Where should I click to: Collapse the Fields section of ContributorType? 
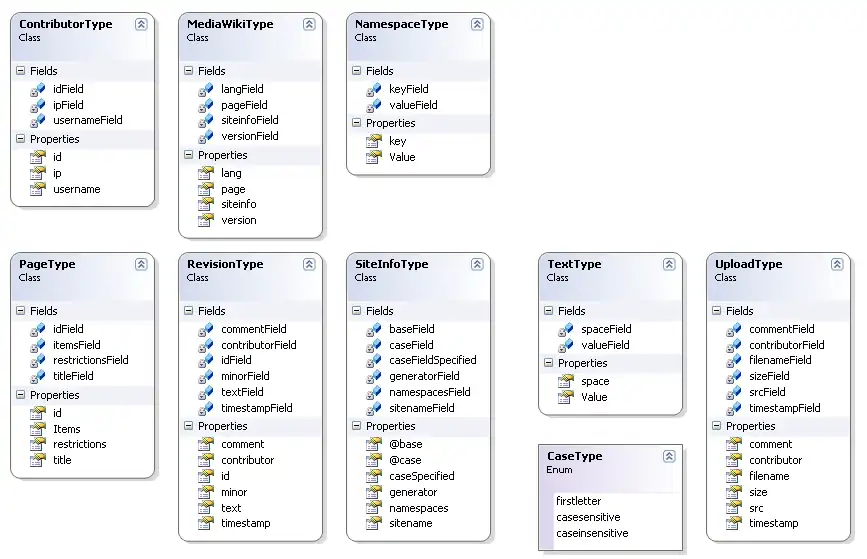[20, 71]
